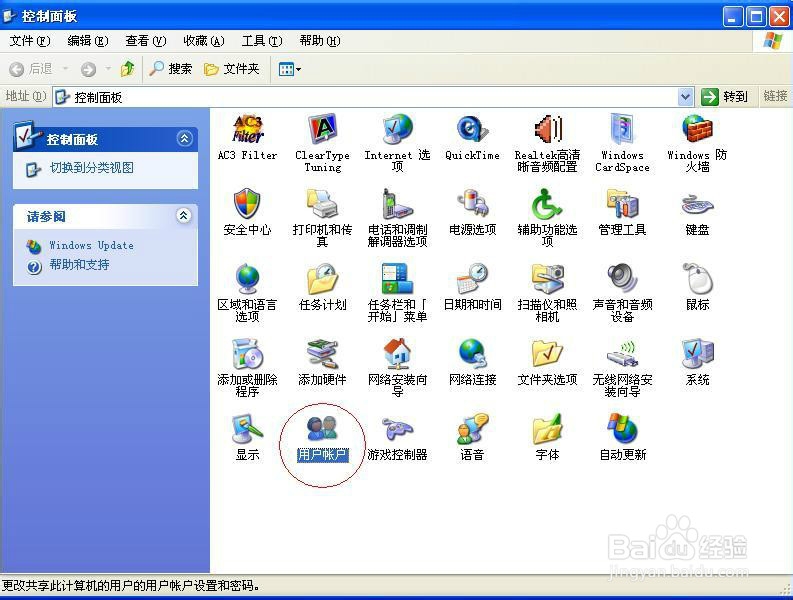Open 电源选项 icon
793x600 pixels.
472,204
